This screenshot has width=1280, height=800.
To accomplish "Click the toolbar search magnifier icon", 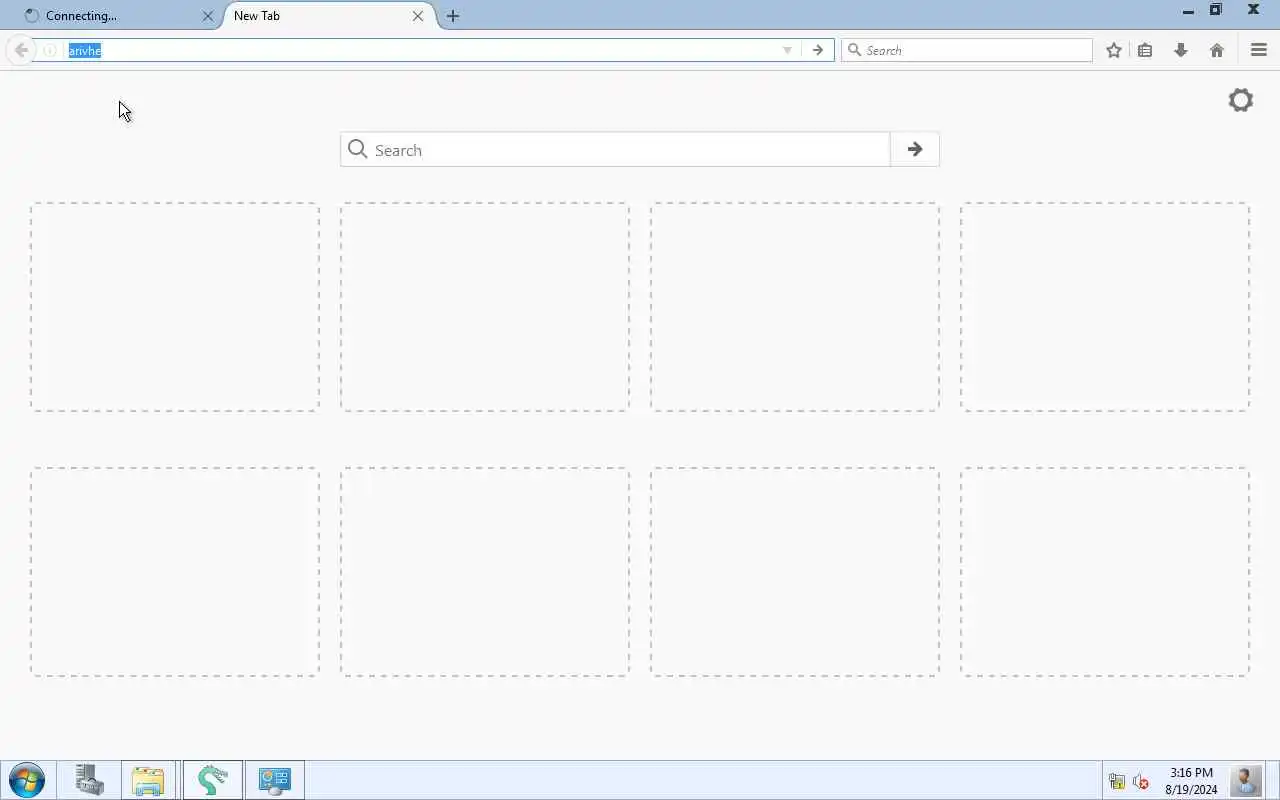I will point(855,50).
